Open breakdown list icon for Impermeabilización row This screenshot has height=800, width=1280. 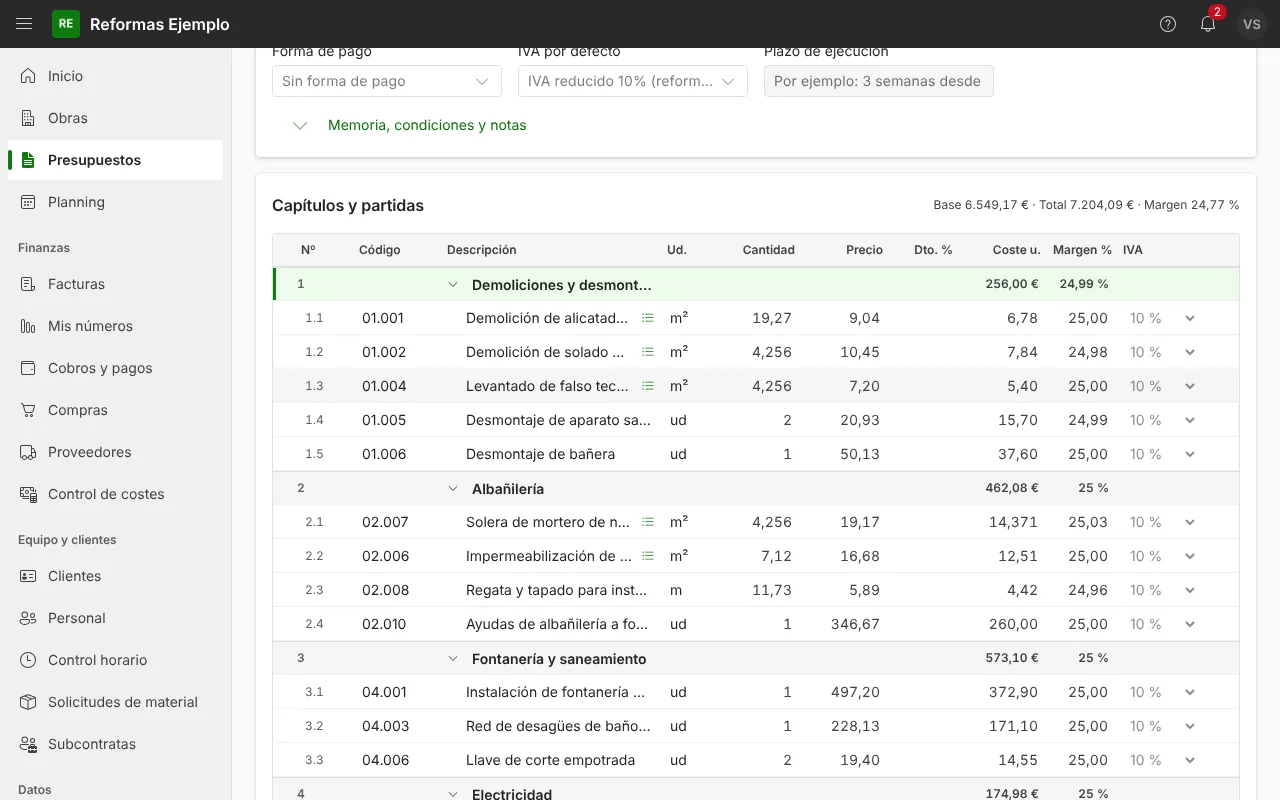tap(648, 556)
